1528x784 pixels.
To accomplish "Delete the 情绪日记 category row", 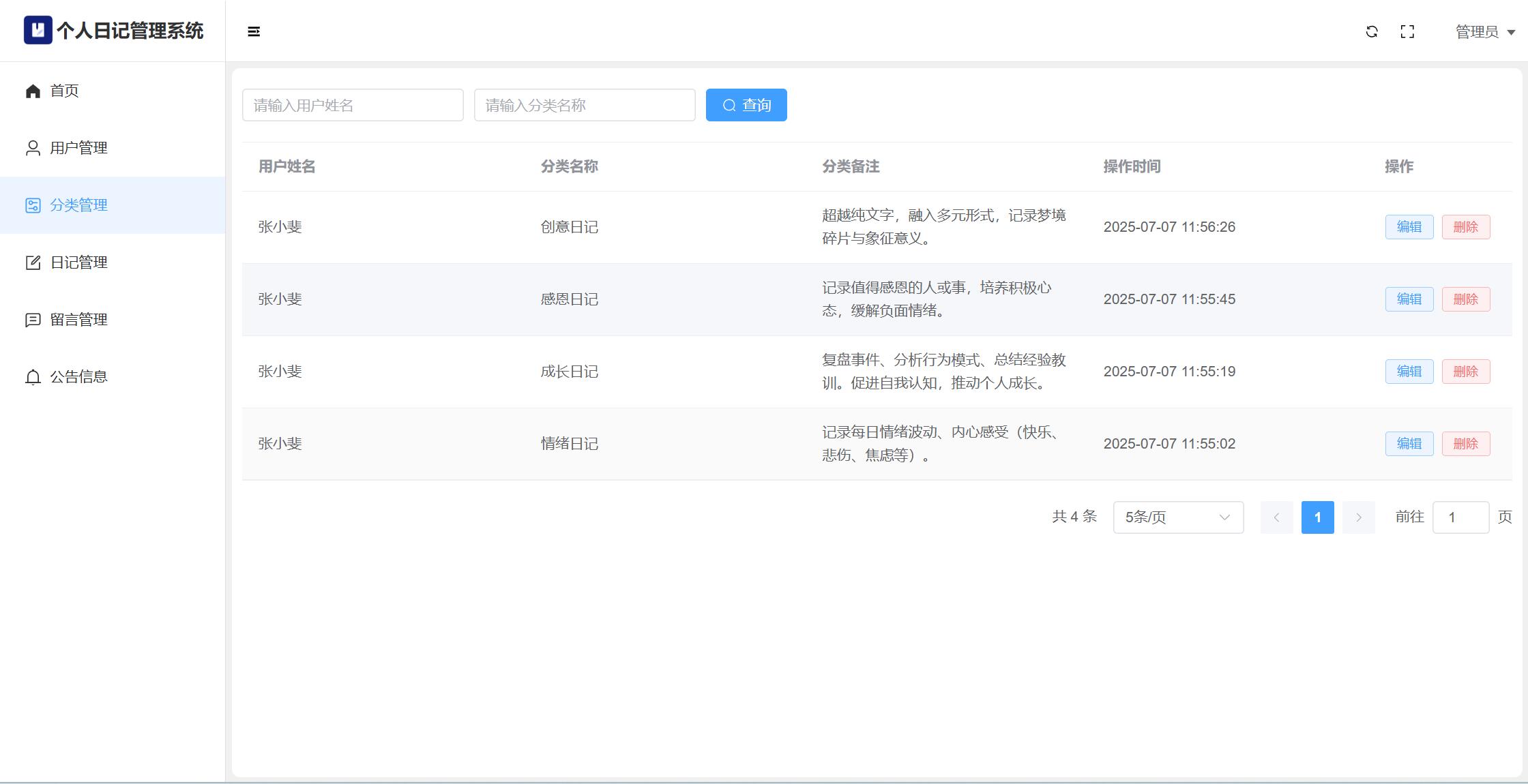I will 1465,444.
